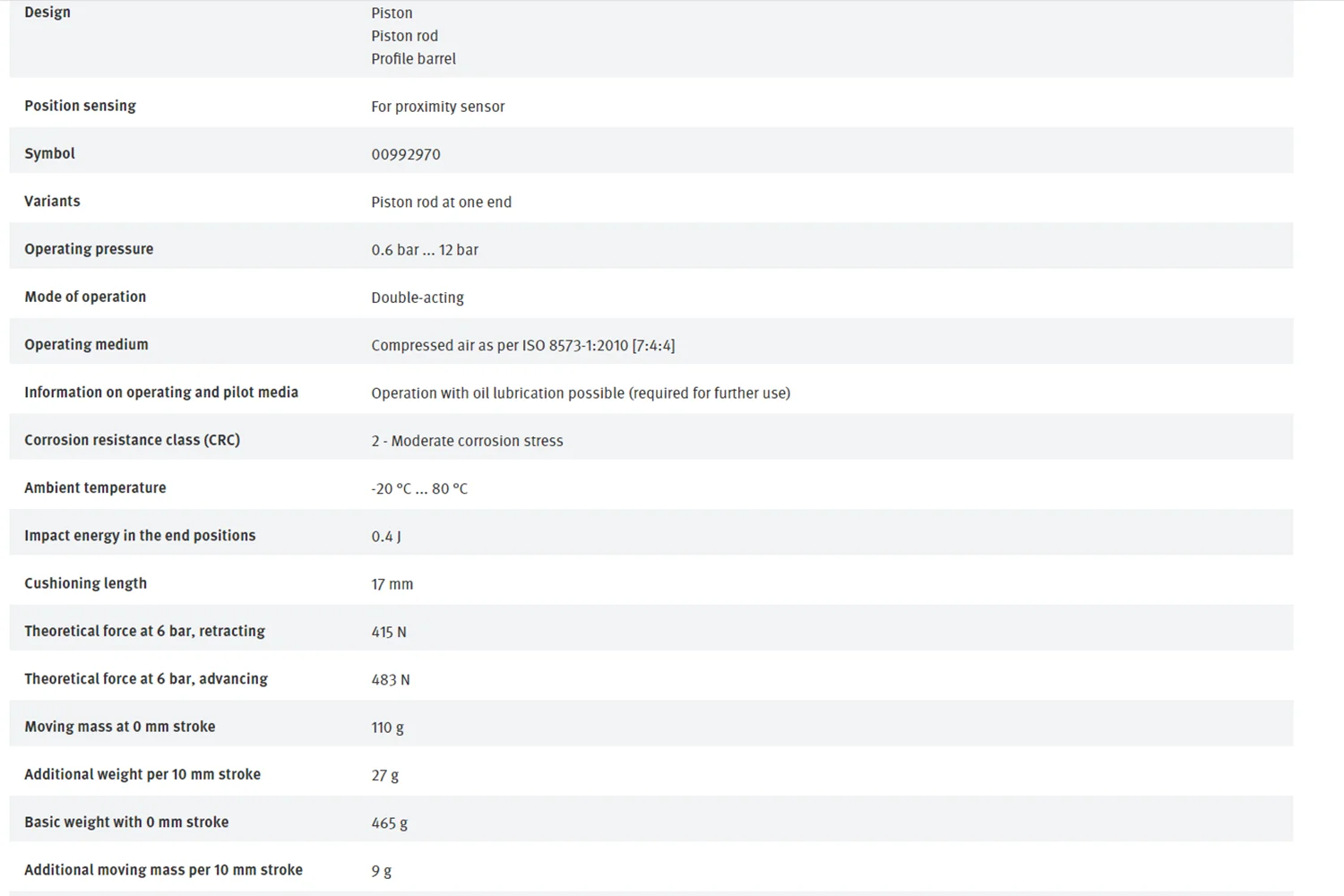This screenshot has height=896, width=1344.
Task: Click the Variants row label
Action: point(52,202)
